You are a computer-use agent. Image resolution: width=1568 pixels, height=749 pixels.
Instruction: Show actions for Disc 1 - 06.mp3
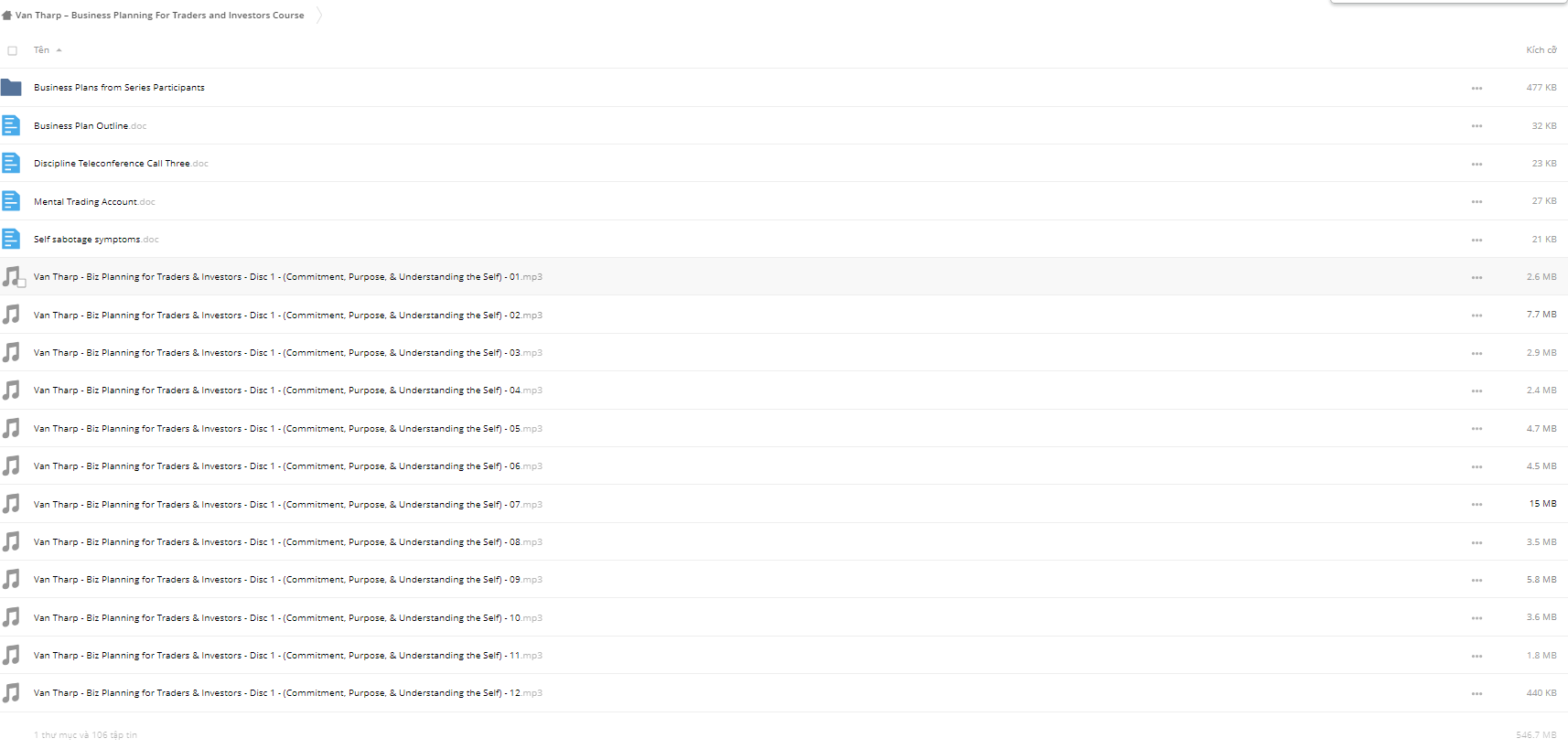(1477, 467)
